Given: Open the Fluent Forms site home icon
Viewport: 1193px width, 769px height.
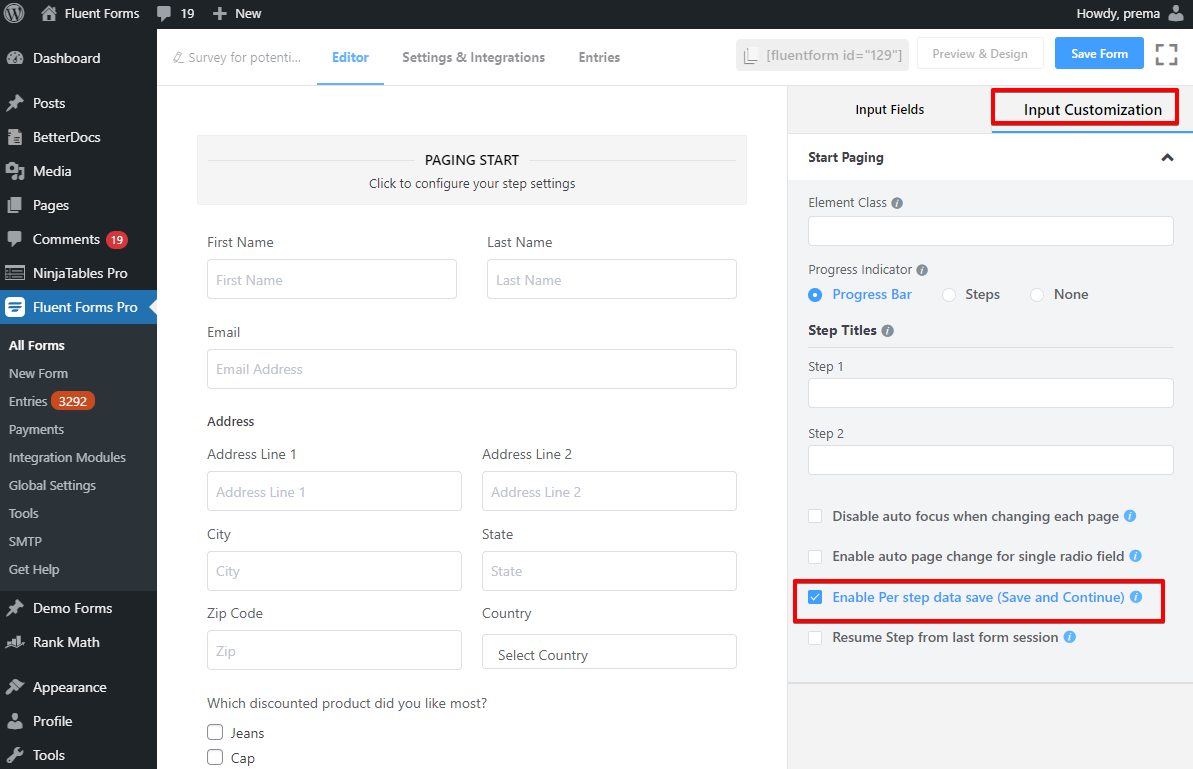Looking at the screenshot, I should pyautogui.click(x=49, y=13).
